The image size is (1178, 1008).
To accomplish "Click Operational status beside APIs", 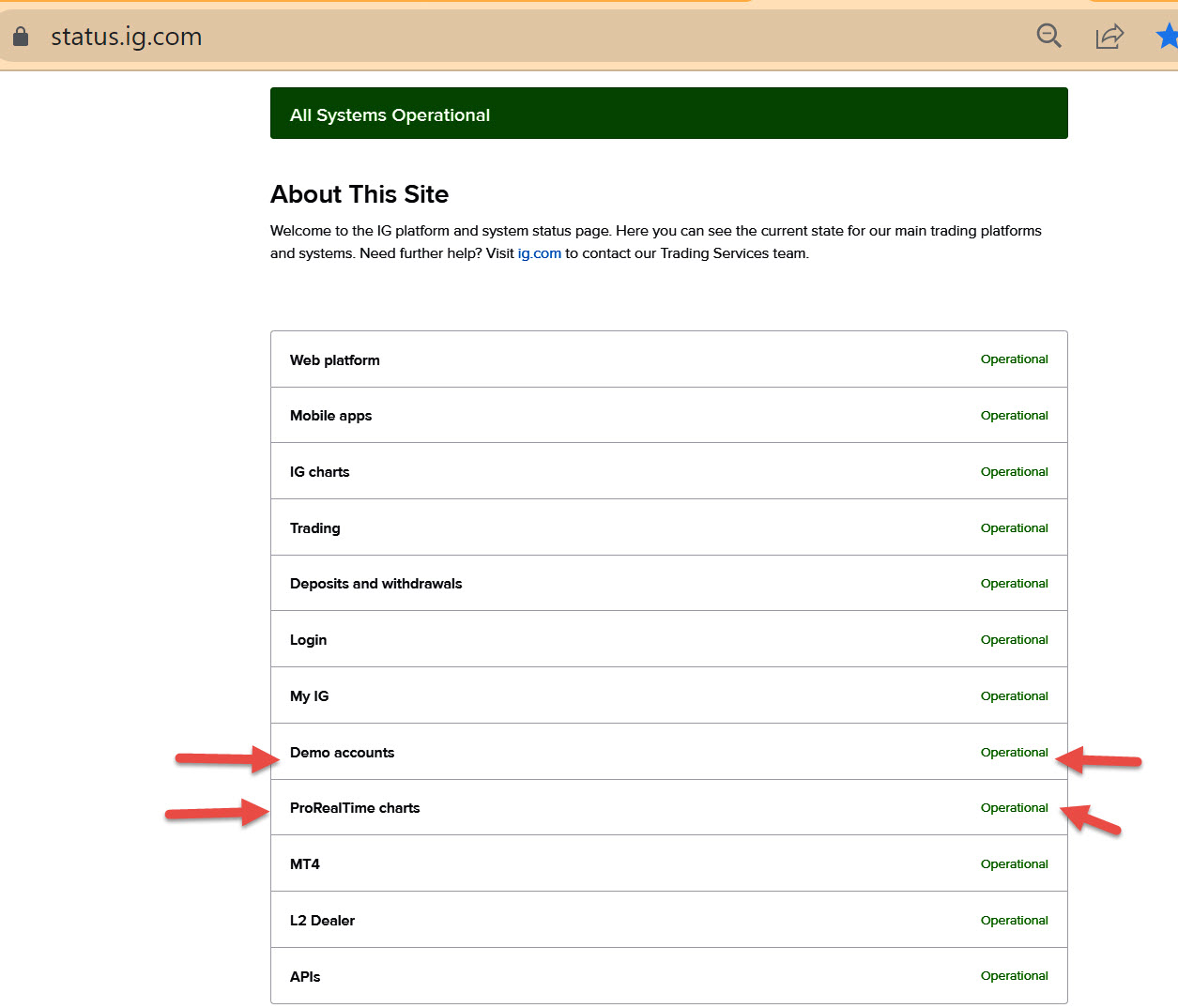I will click(1014, 976).
